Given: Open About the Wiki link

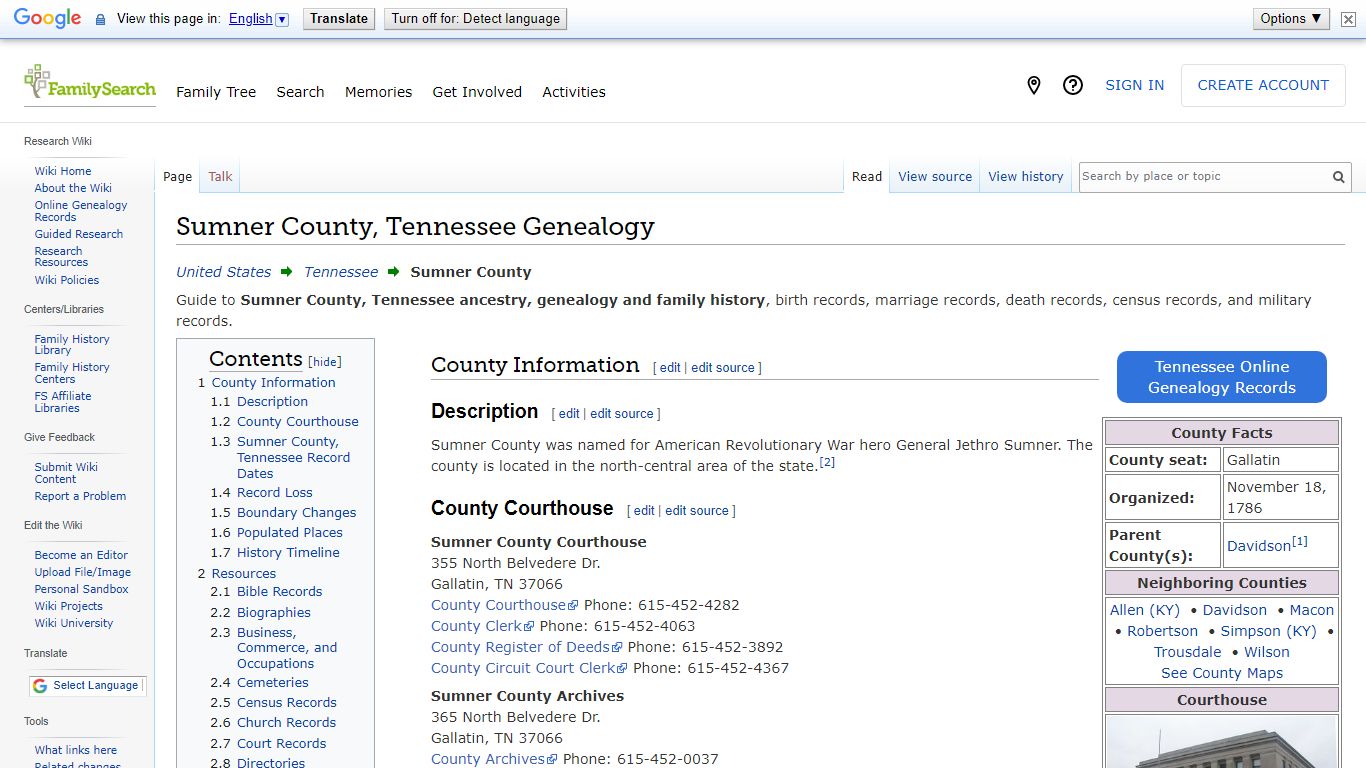Looking at the screenshot, I should pos(73,188).
